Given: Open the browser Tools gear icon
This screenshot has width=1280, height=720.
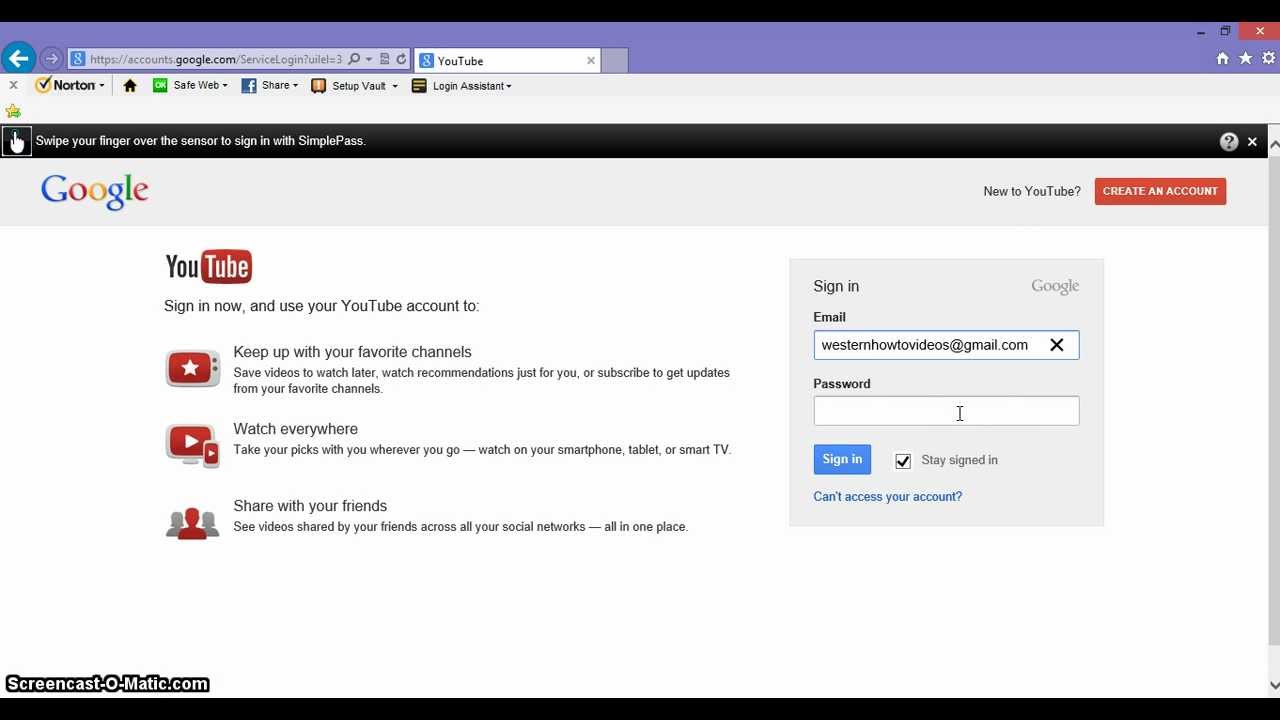Looking at the screenshot, I should point(1268,59).
